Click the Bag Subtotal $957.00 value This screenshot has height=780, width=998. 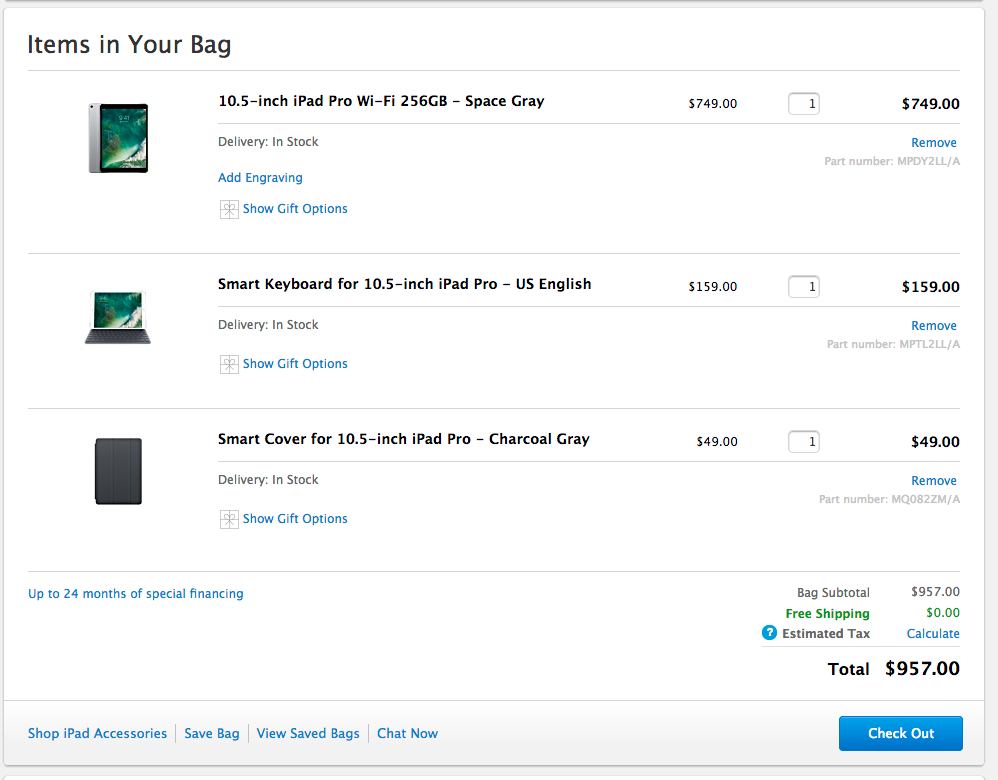pos(935,592)
